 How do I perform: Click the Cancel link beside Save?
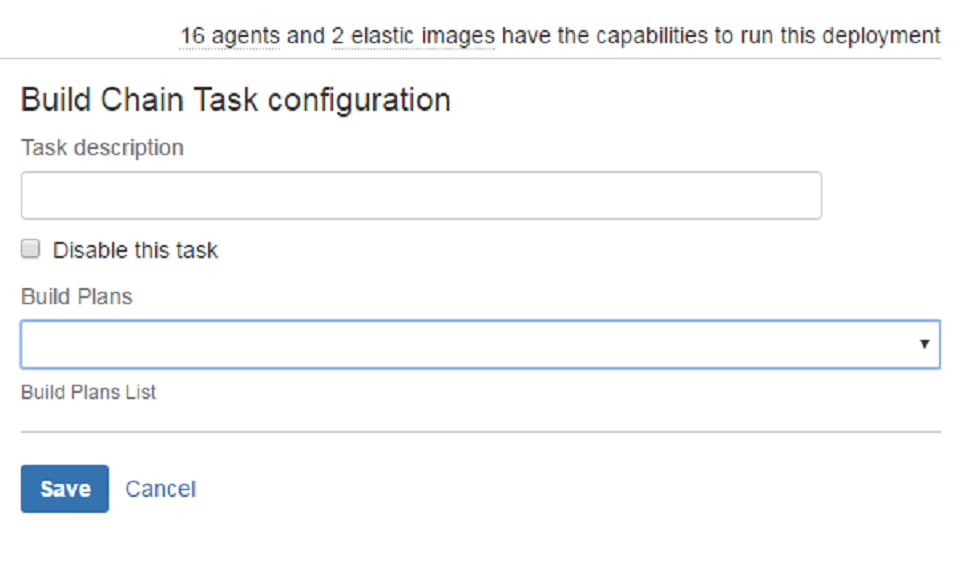tap(160, 489)
